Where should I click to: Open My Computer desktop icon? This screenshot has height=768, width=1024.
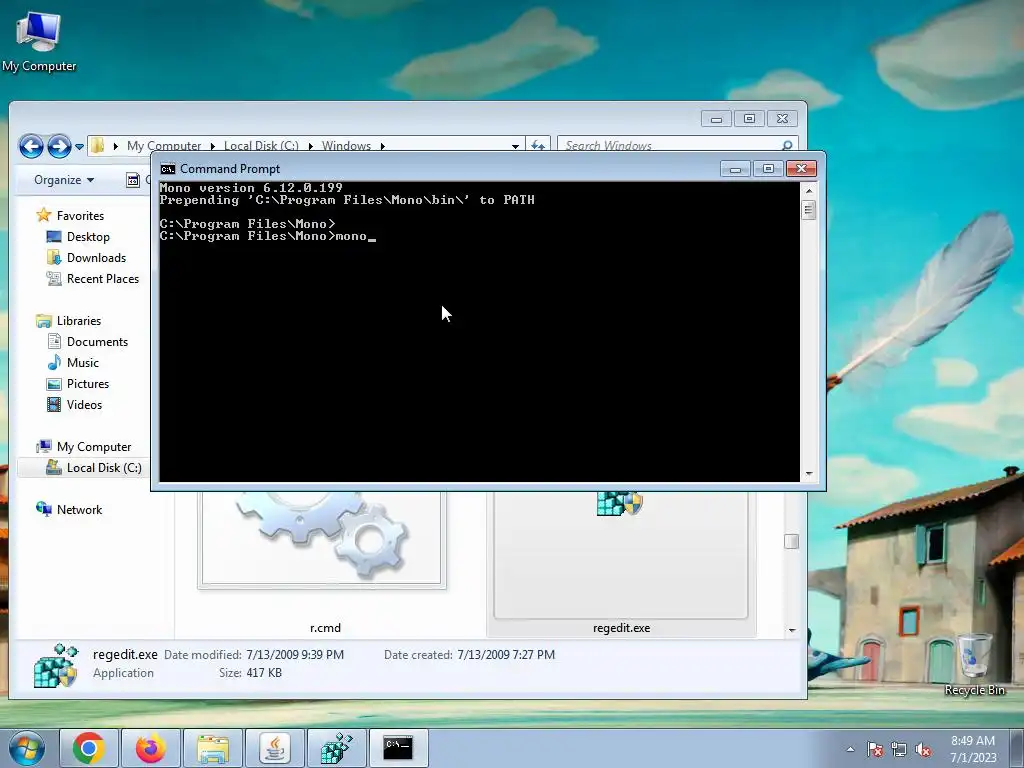click(x=39, y=42)
